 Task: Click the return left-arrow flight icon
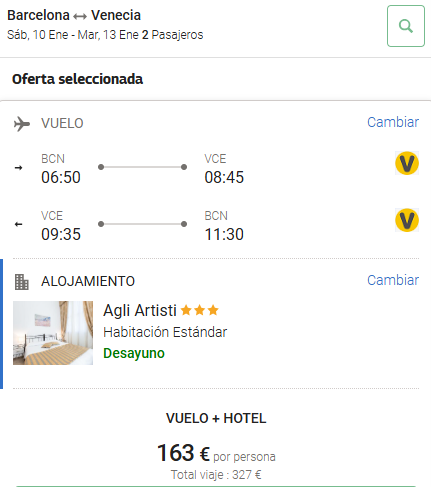(x=19, y=224)
